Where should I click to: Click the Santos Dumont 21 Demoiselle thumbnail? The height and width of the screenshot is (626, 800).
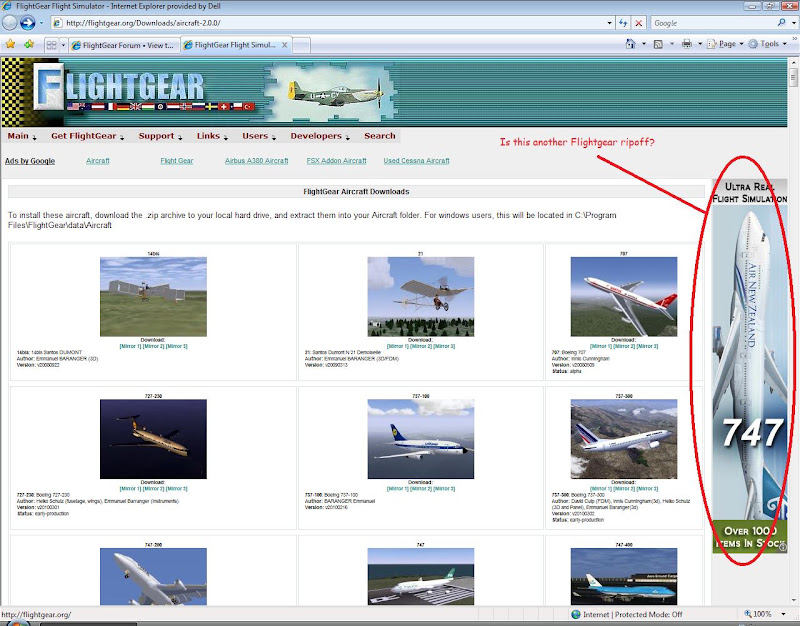(x=420, y=296)
